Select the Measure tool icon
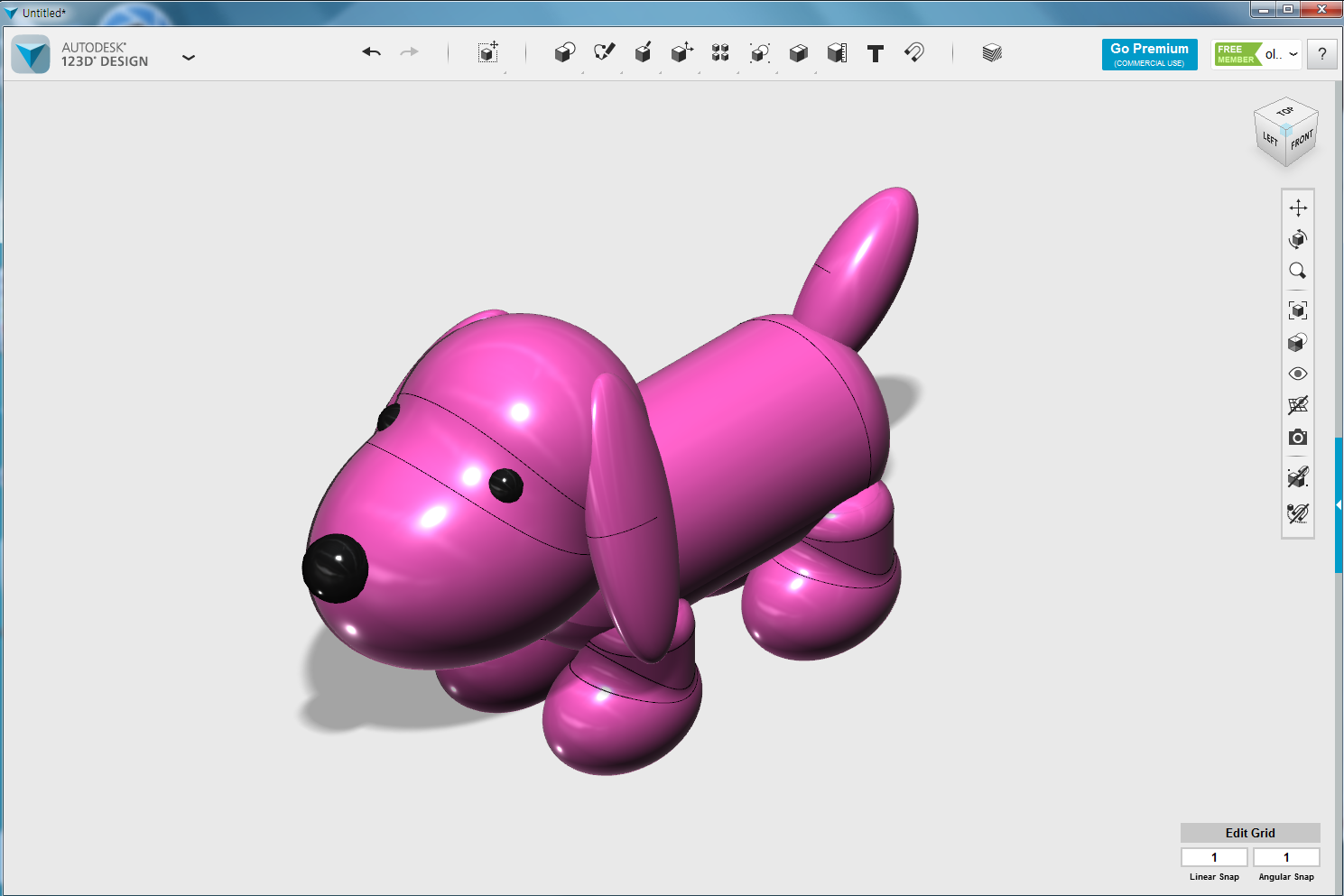The image size is (1344, 896). pyautogui.click(x=837, y=52)
